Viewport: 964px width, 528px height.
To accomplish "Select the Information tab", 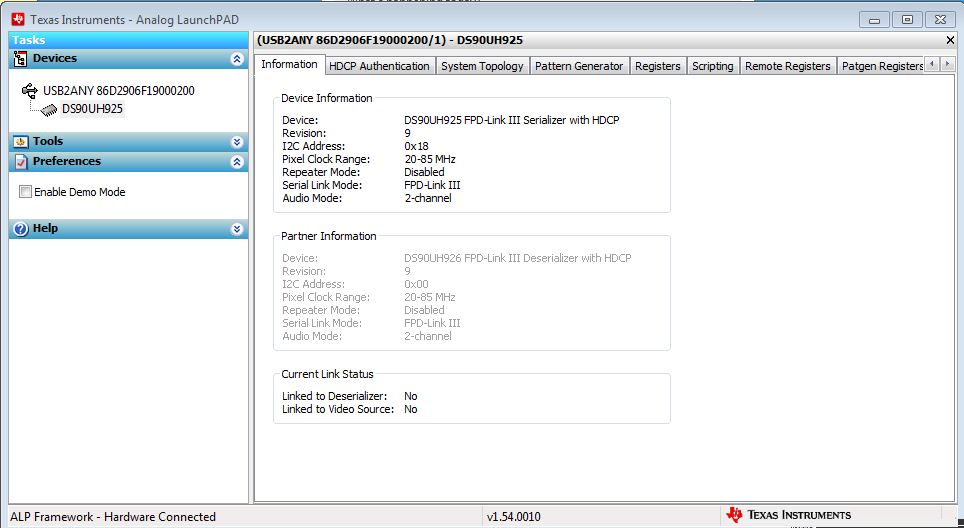I will click(x=290, y=65).
